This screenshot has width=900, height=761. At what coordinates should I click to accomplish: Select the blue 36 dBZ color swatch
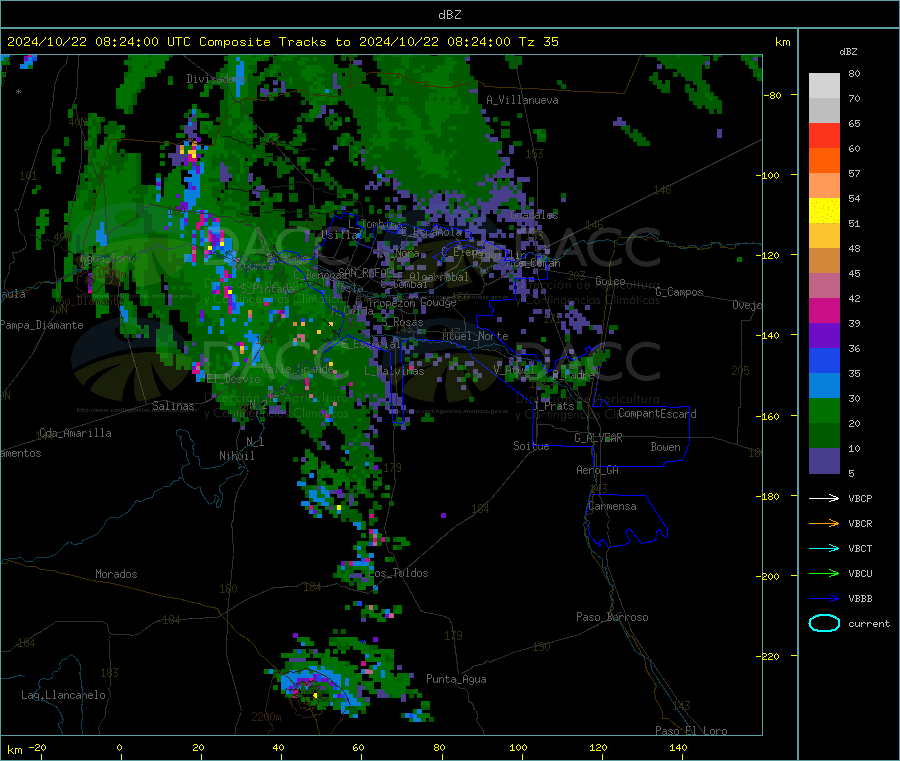(824, 360)
